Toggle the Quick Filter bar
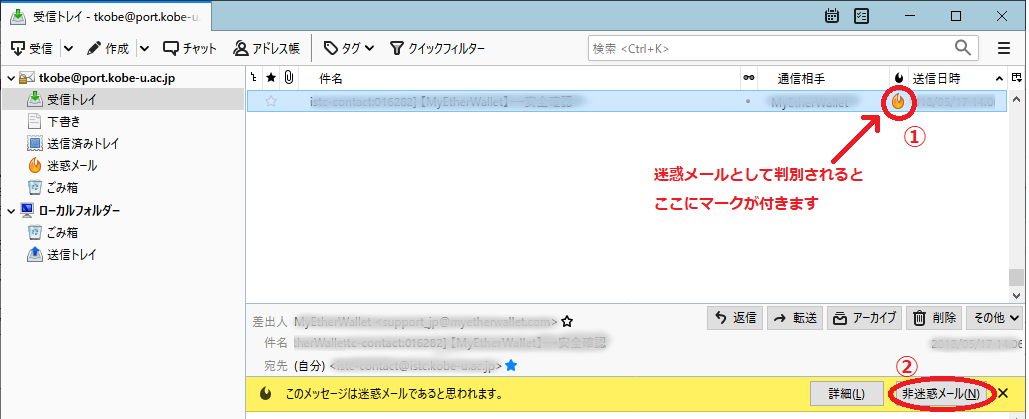Image resolution: width=1029 pixels, height=419 pixels. click(x=437, y=47)
